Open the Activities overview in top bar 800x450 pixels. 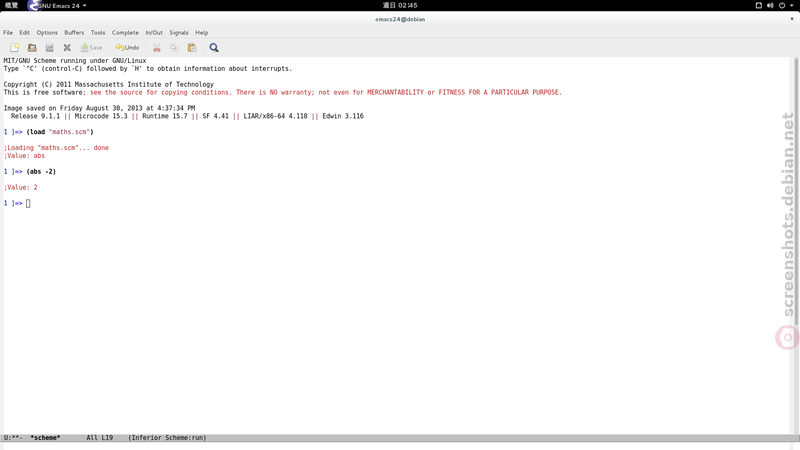pyautogui.click(x=11, y=6)
